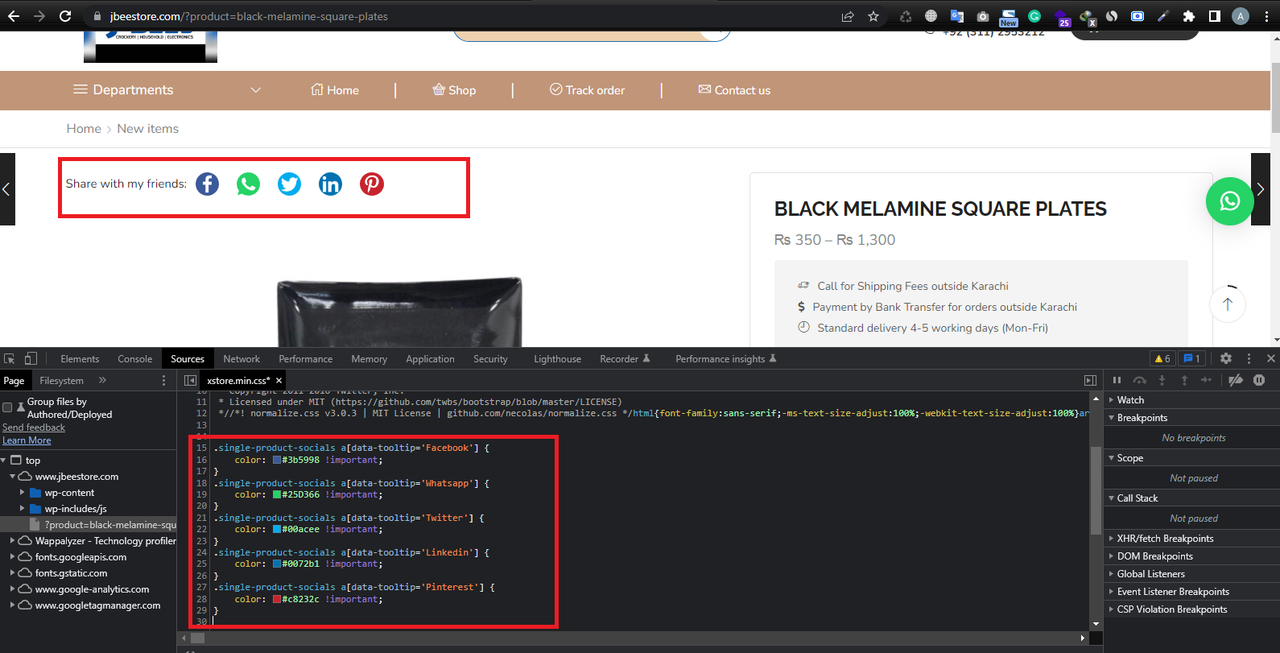Toggle pause on exceptions button
Screen dimensions: 1280x653
coord(1259,380)
